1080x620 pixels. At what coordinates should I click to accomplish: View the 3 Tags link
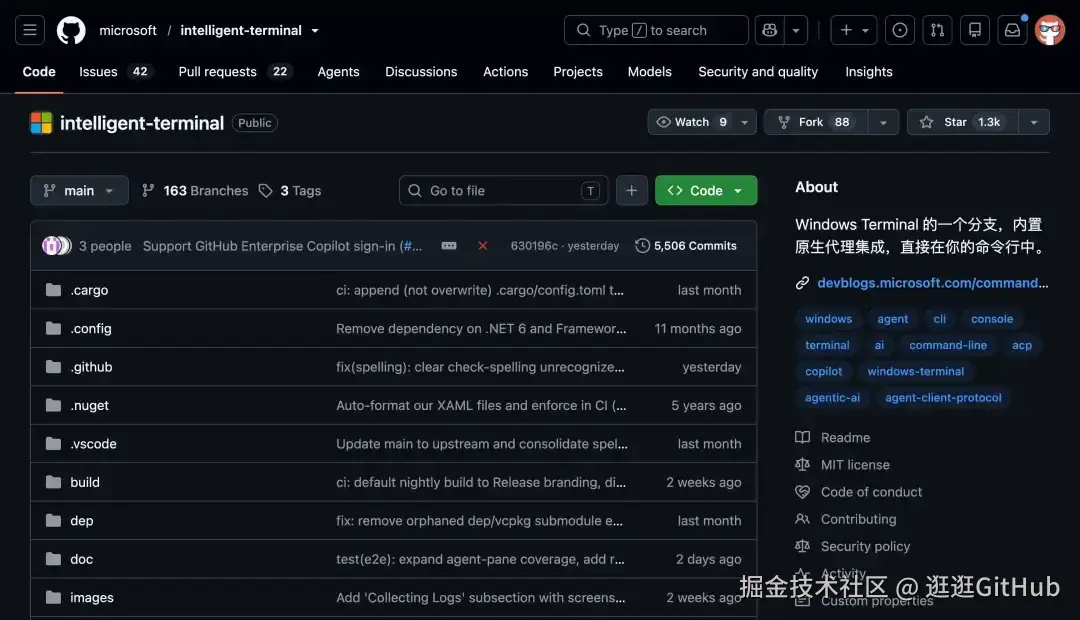[x=290, y=191]
